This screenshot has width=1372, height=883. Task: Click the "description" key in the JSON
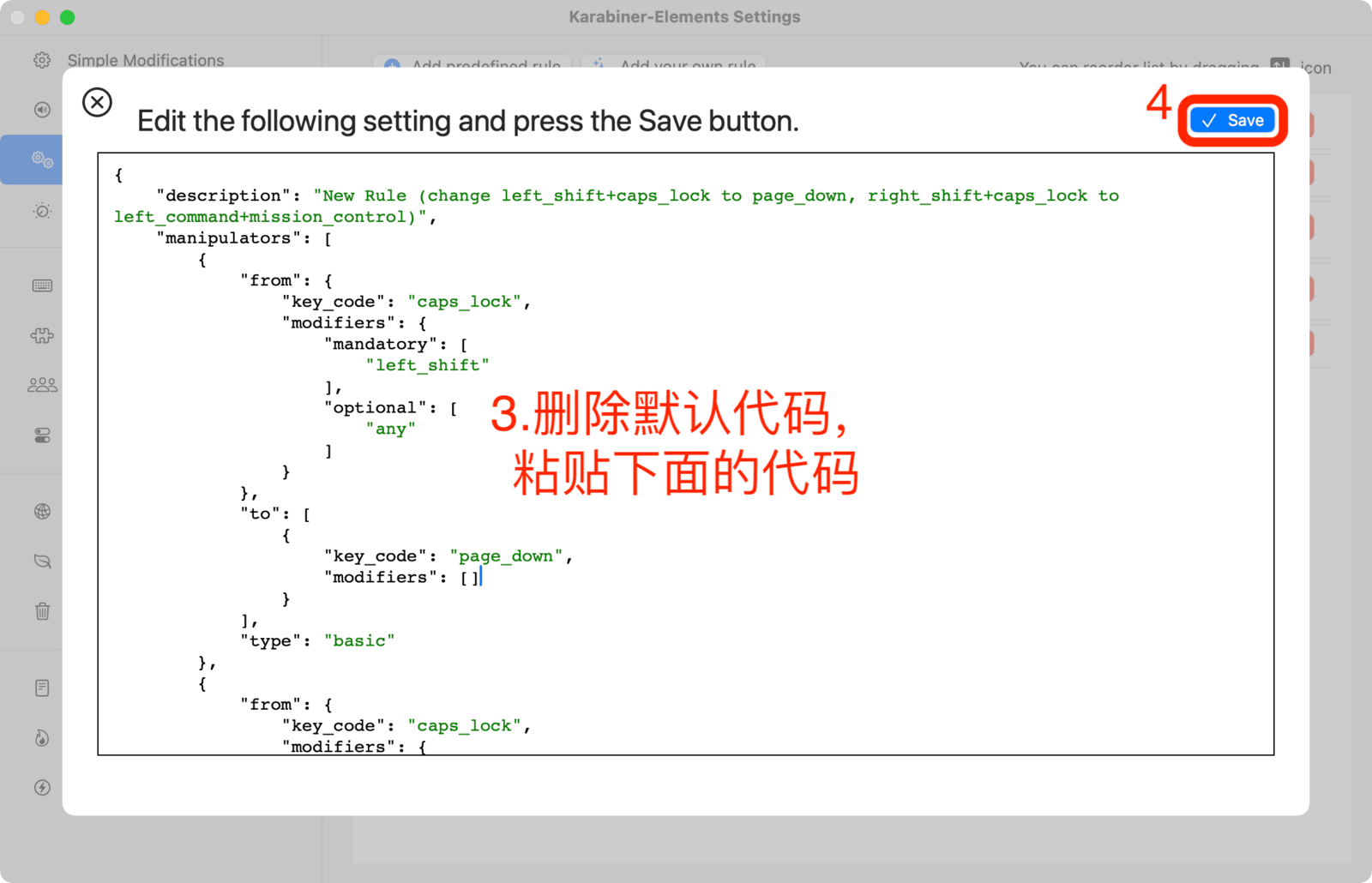224,195
